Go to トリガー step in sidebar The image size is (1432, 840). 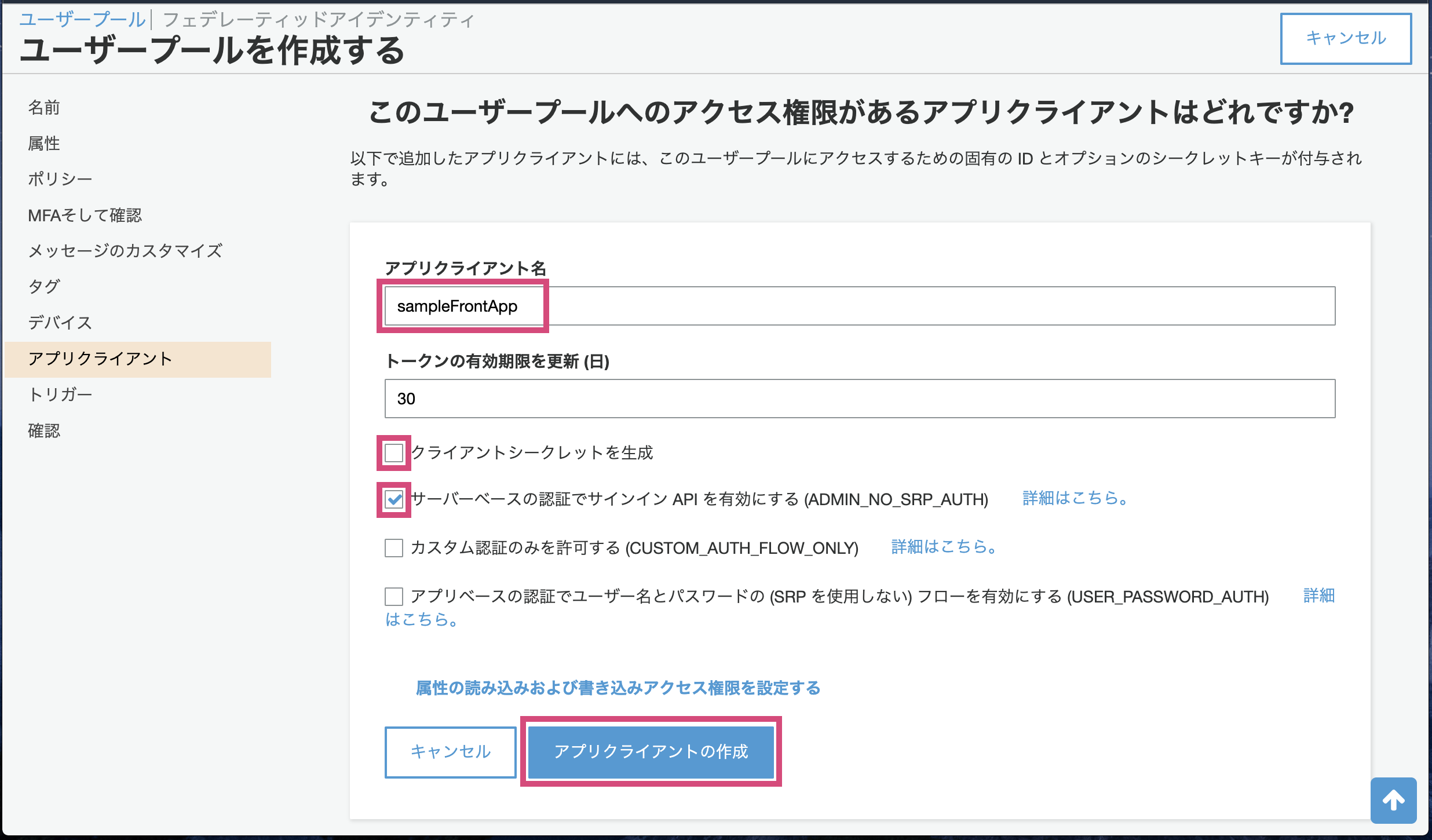[60, 395]
